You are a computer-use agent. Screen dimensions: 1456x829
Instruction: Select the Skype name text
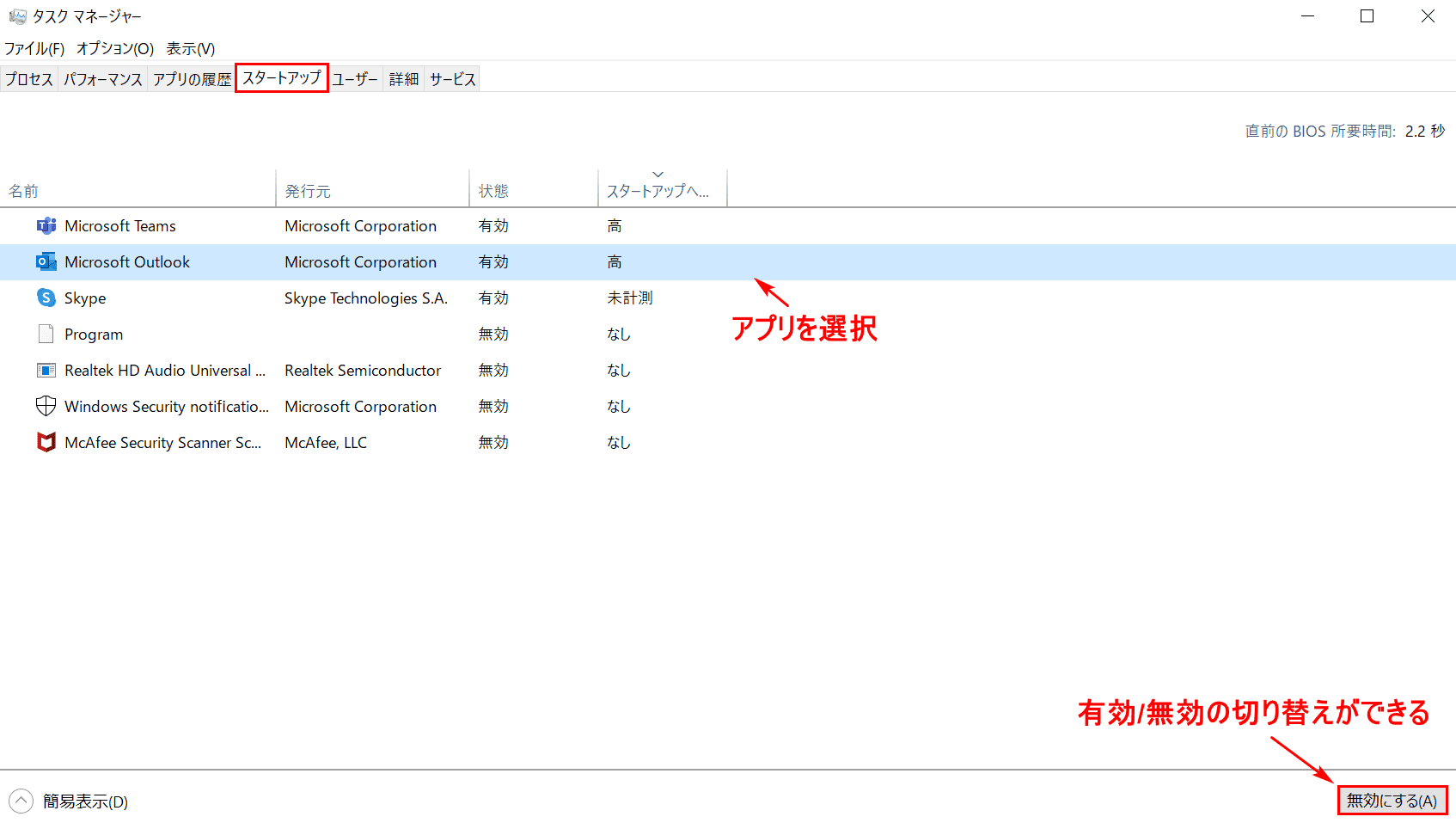85,298
